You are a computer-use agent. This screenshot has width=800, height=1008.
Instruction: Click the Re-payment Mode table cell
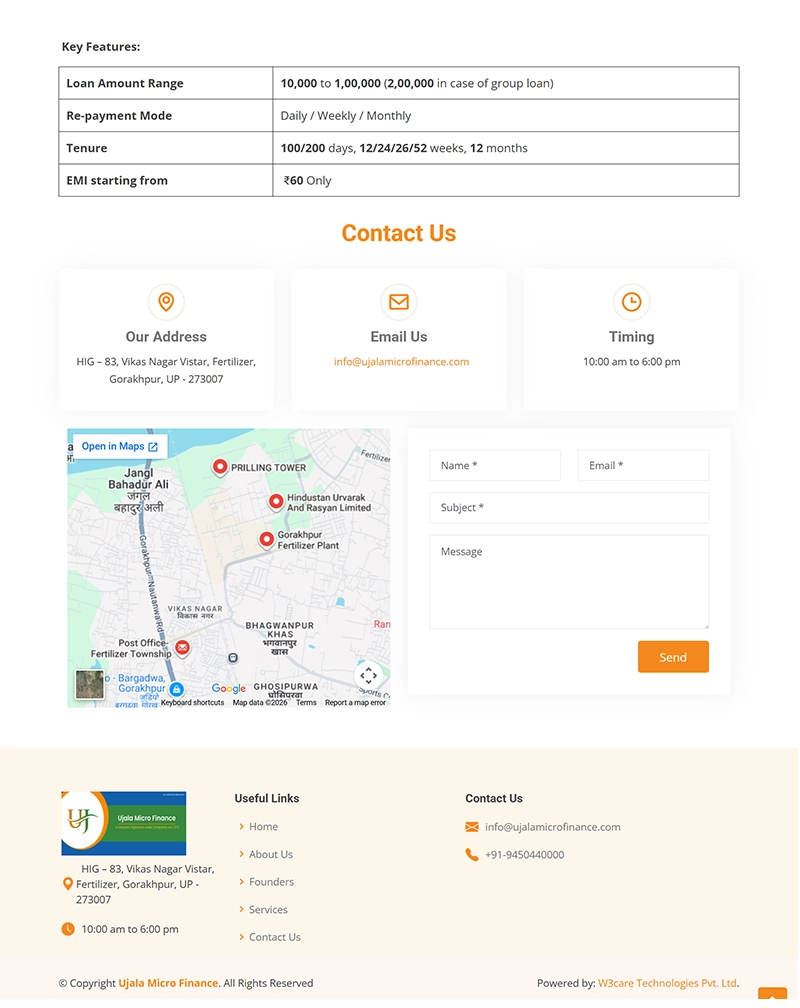[x=166, y=116]
